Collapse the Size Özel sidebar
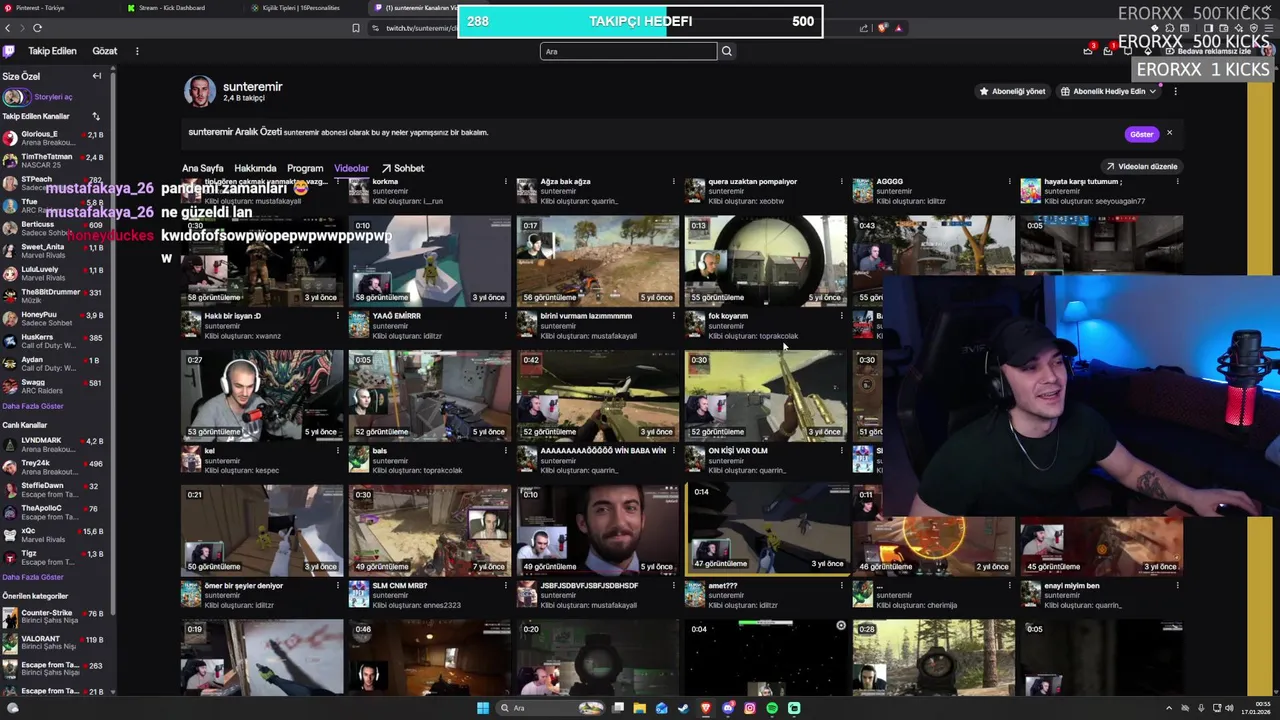 (97, 76)
